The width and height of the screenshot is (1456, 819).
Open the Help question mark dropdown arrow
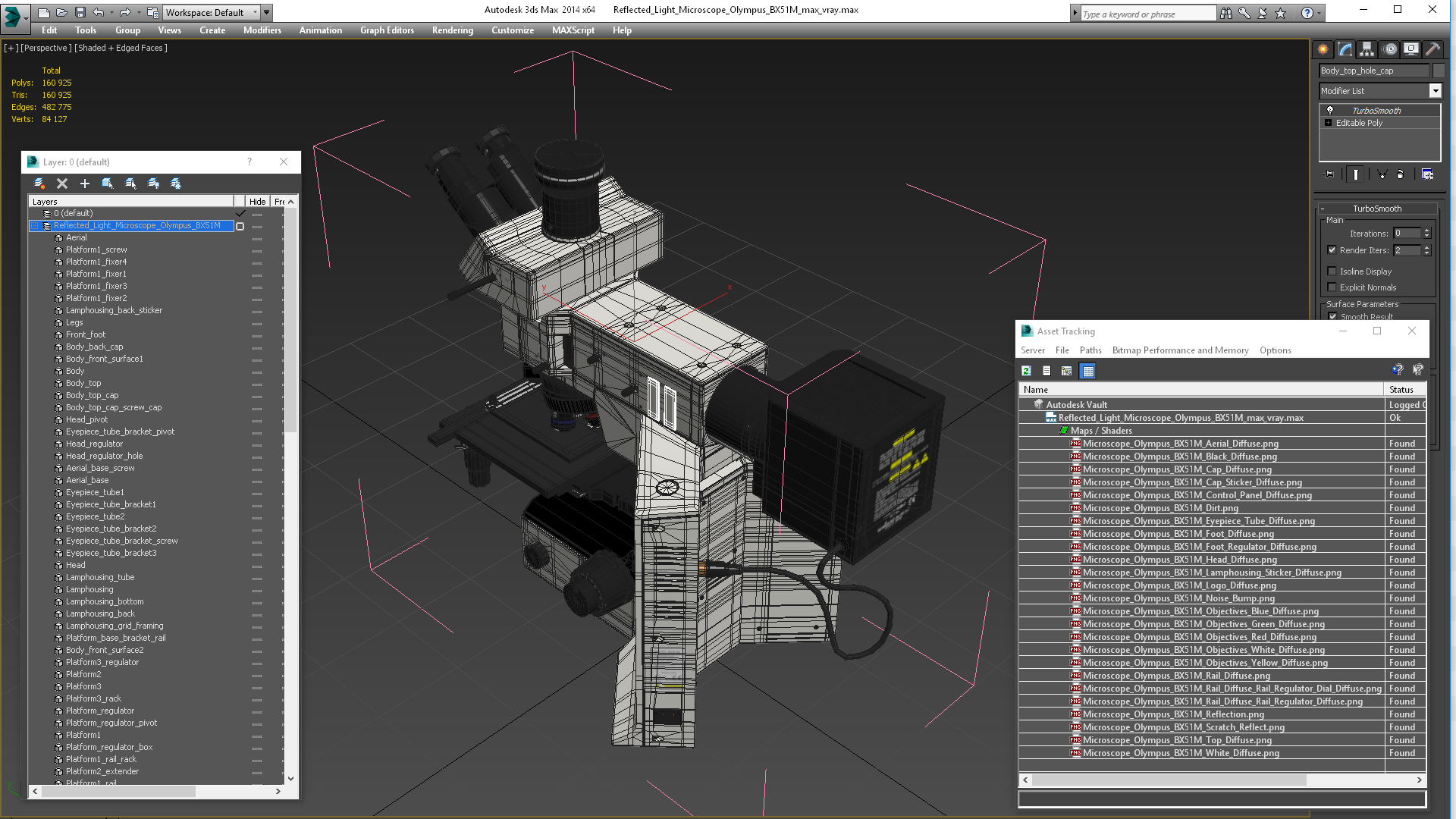click(1319, 13)
